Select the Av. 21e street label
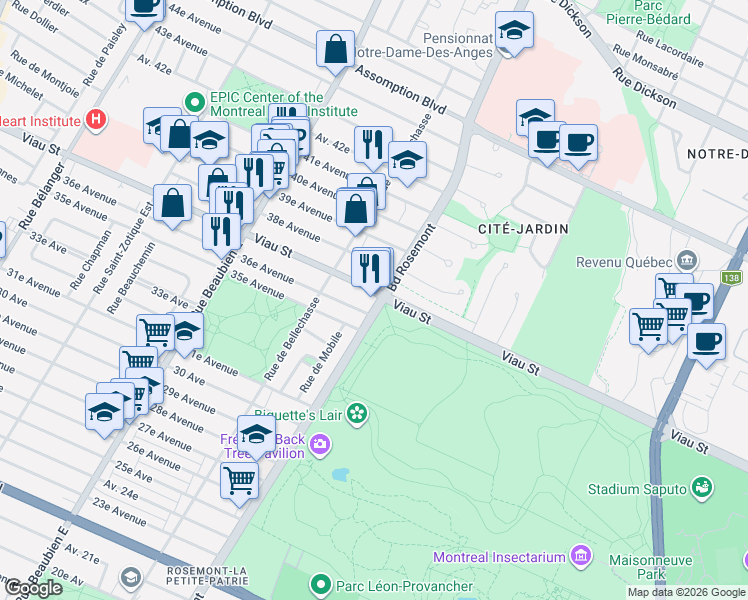 click(82, 553)
